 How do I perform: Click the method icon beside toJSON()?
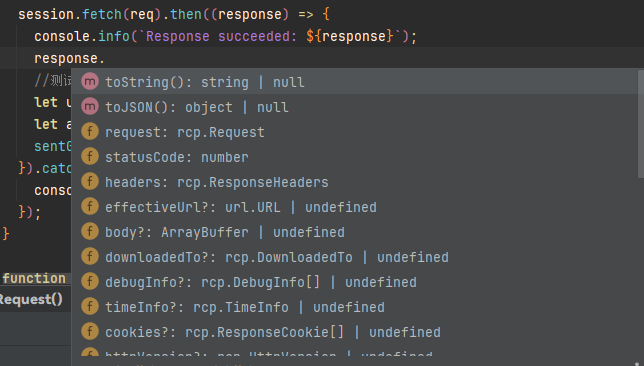(x=90, y=106)
